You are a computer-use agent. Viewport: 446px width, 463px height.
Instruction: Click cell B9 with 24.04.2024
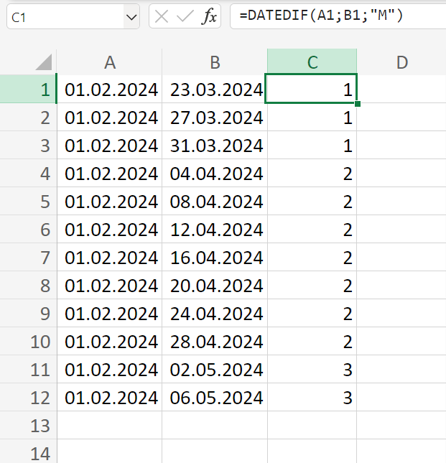(x=215, y=313)
